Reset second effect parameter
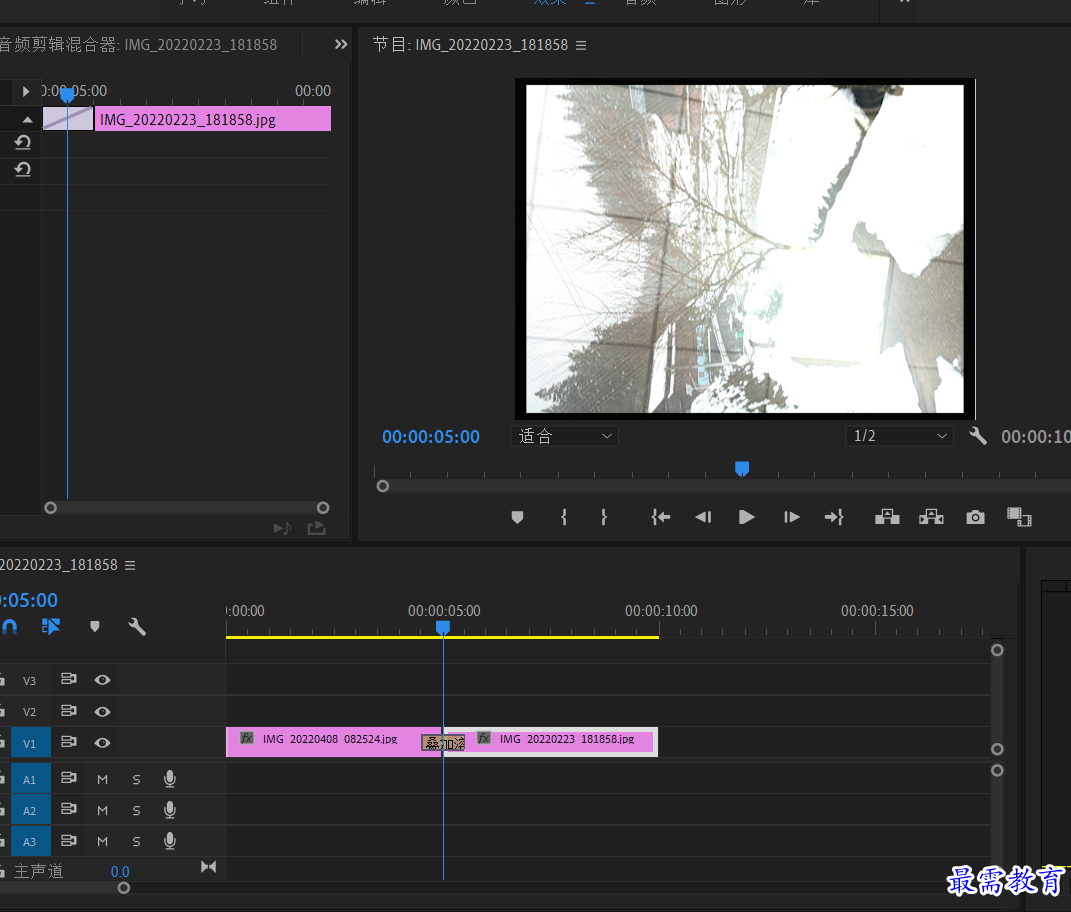Screen dimensions: 1071x912 pyautogui.click(x=23, y=169)
